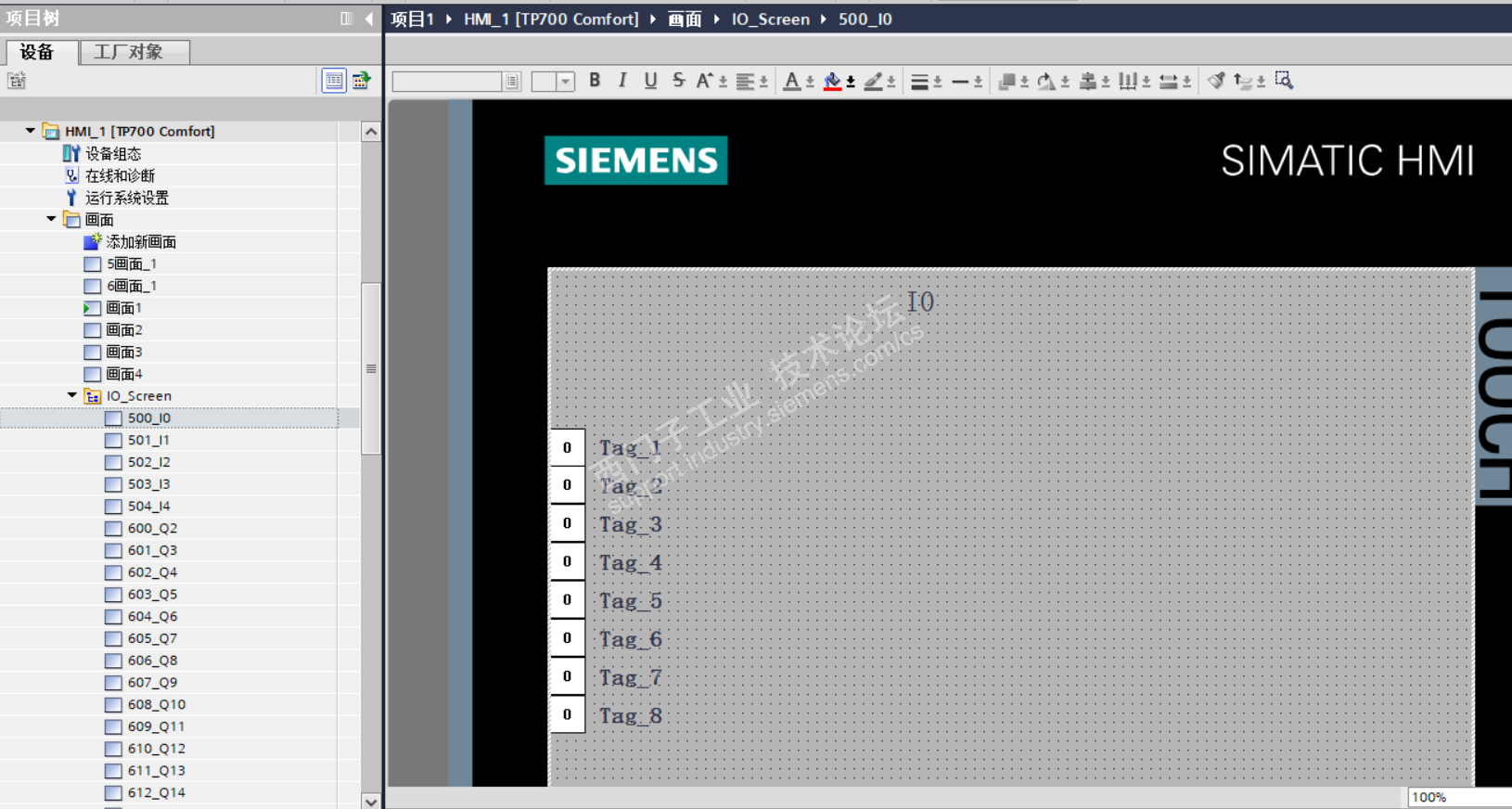Click the line width icon
The height and width of the screenshot is (809, 1512).
(x=919, y=82)
